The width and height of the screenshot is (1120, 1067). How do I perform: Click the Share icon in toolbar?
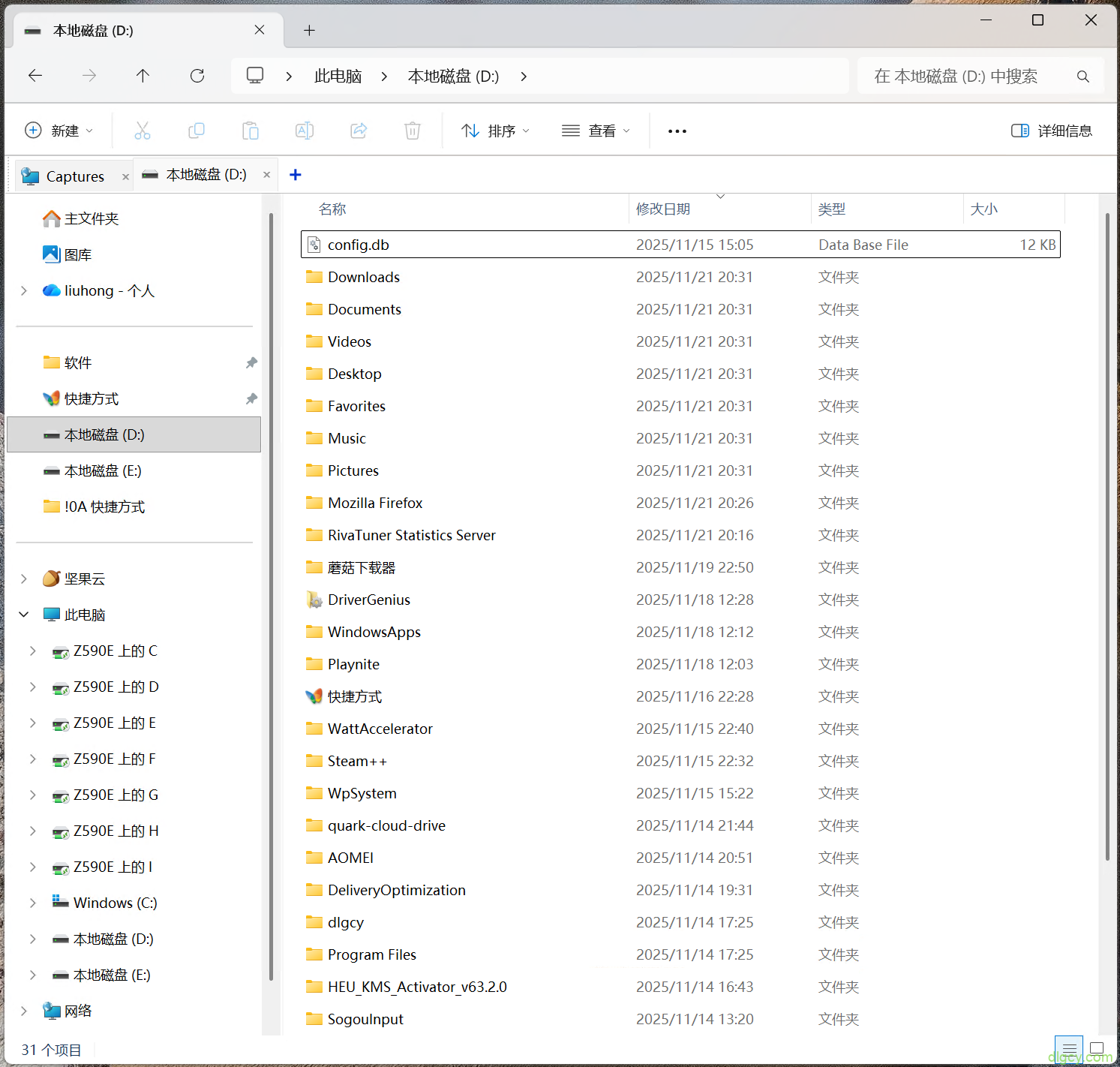pyautogui.click(x=359, y=131)
